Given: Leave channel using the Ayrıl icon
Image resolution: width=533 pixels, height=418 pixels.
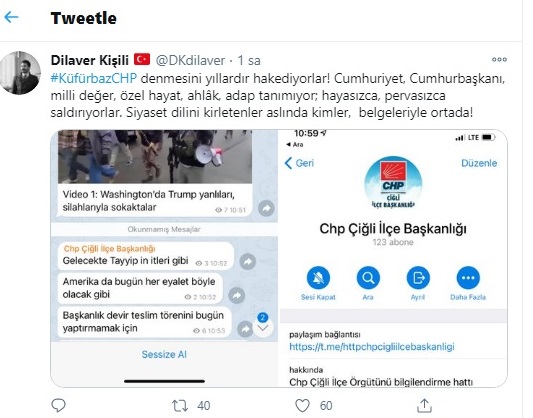Looking at the screenshot, I should coord(418,278).
